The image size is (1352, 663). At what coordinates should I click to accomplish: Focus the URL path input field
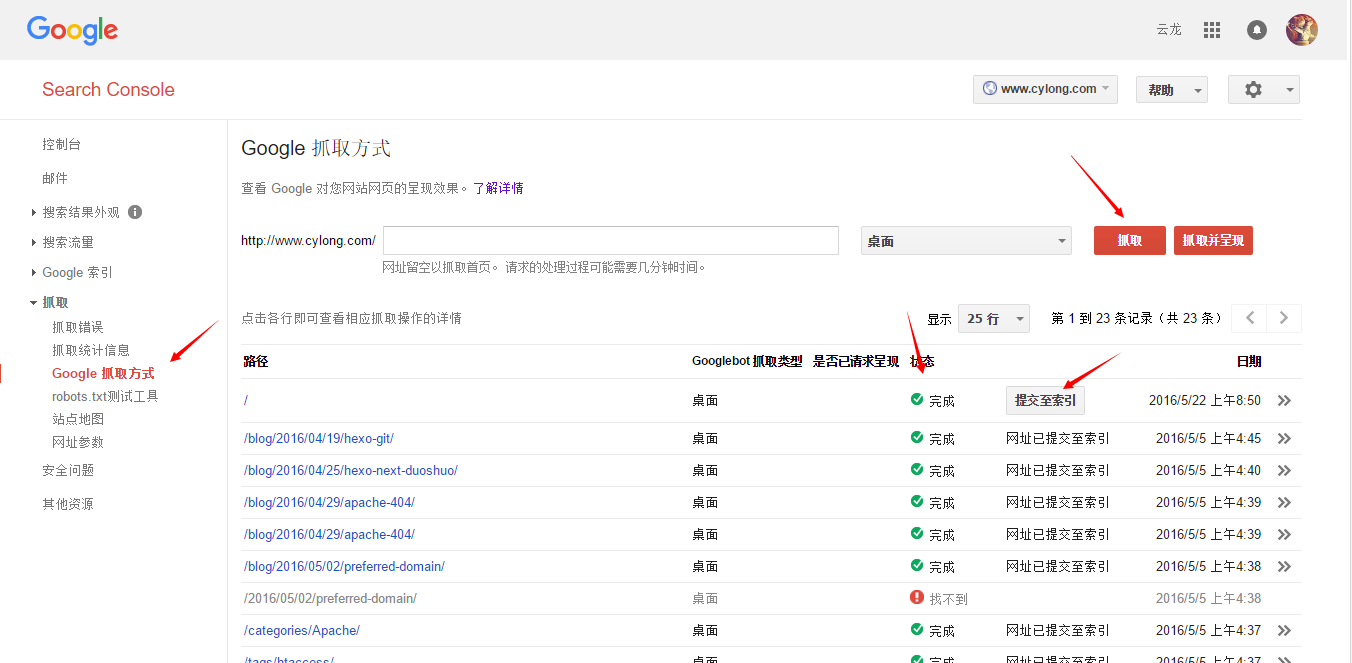(x=611, y=241)
